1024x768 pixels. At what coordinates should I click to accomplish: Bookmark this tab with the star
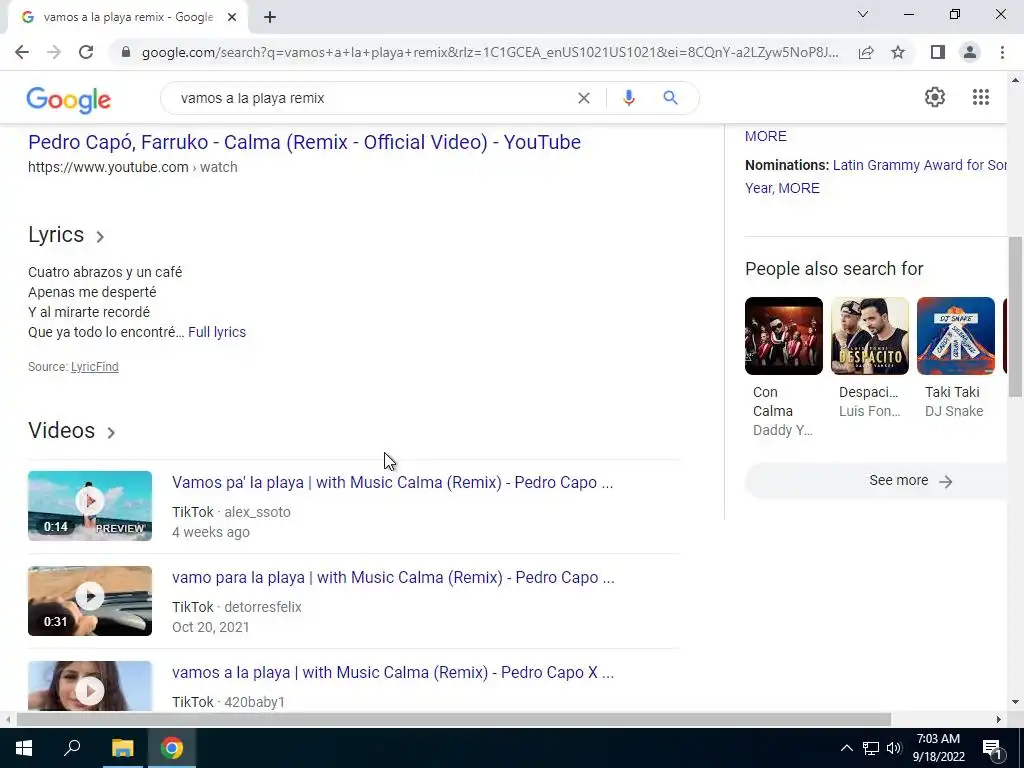tap(898, 52)
